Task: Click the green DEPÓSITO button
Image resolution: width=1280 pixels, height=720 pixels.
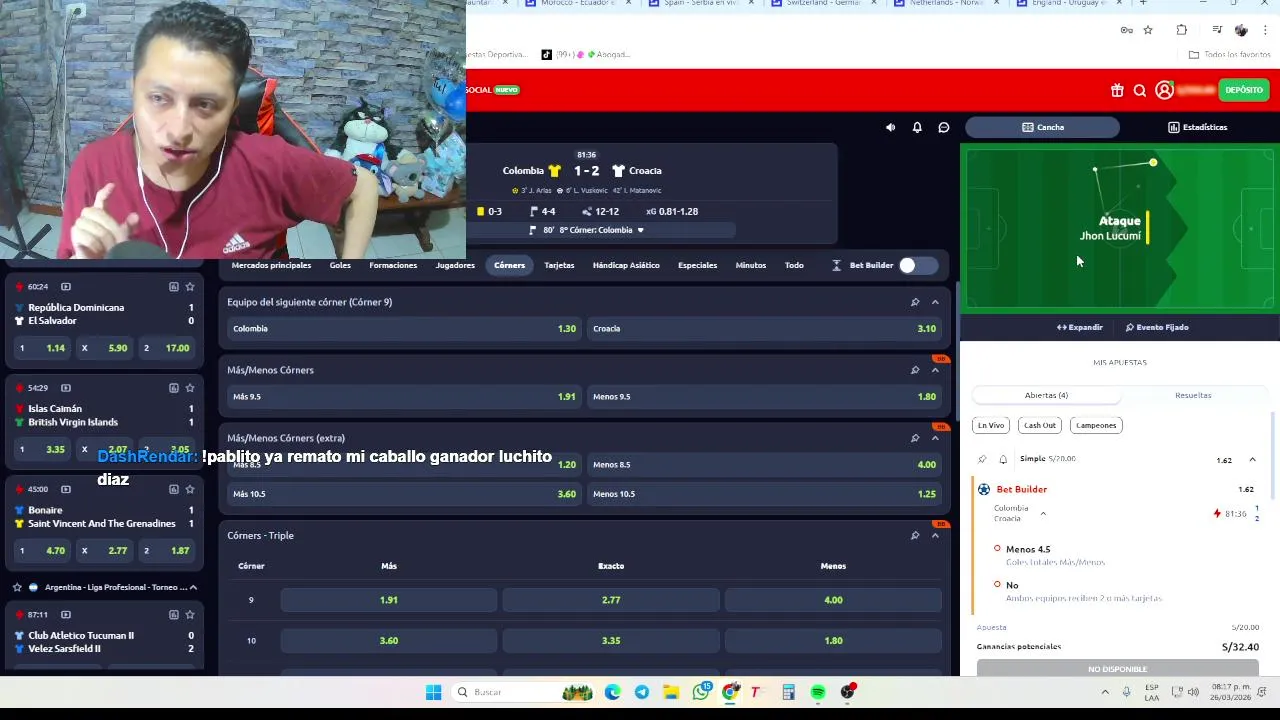Action: 1244,90
